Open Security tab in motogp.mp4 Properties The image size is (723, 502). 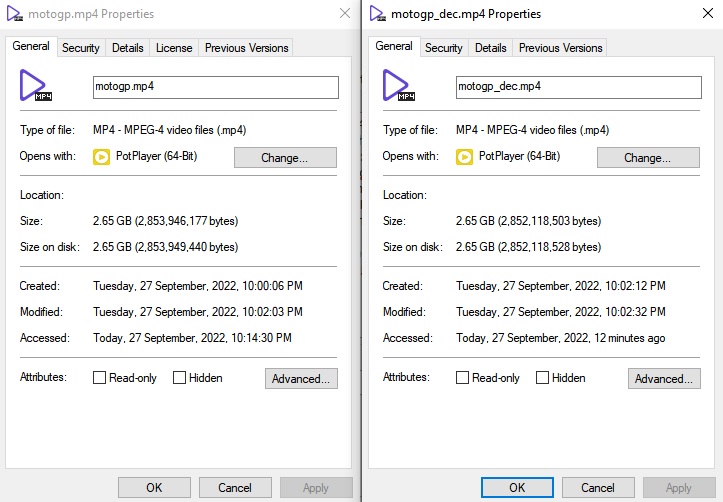[x=81, y=48]
